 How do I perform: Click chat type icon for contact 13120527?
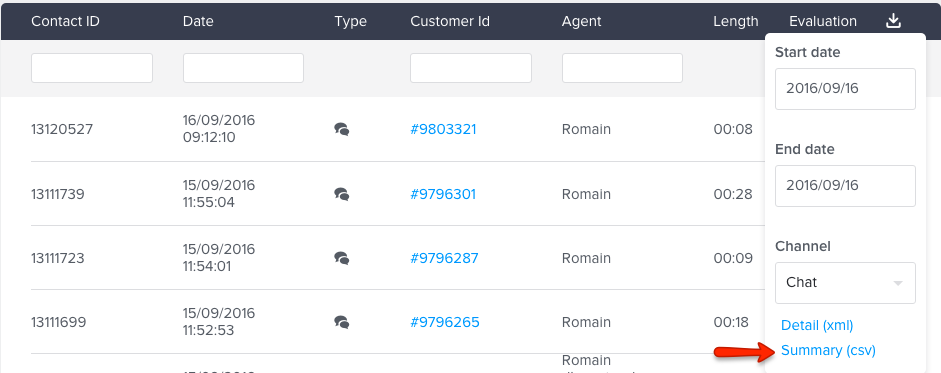(341, 129)
